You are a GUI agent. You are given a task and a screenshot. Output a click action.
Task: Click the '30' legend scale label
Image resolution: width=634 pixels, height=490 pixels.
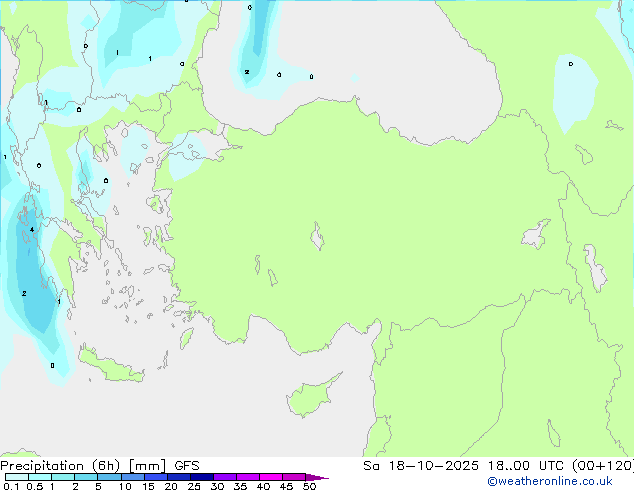coord(217,486)
